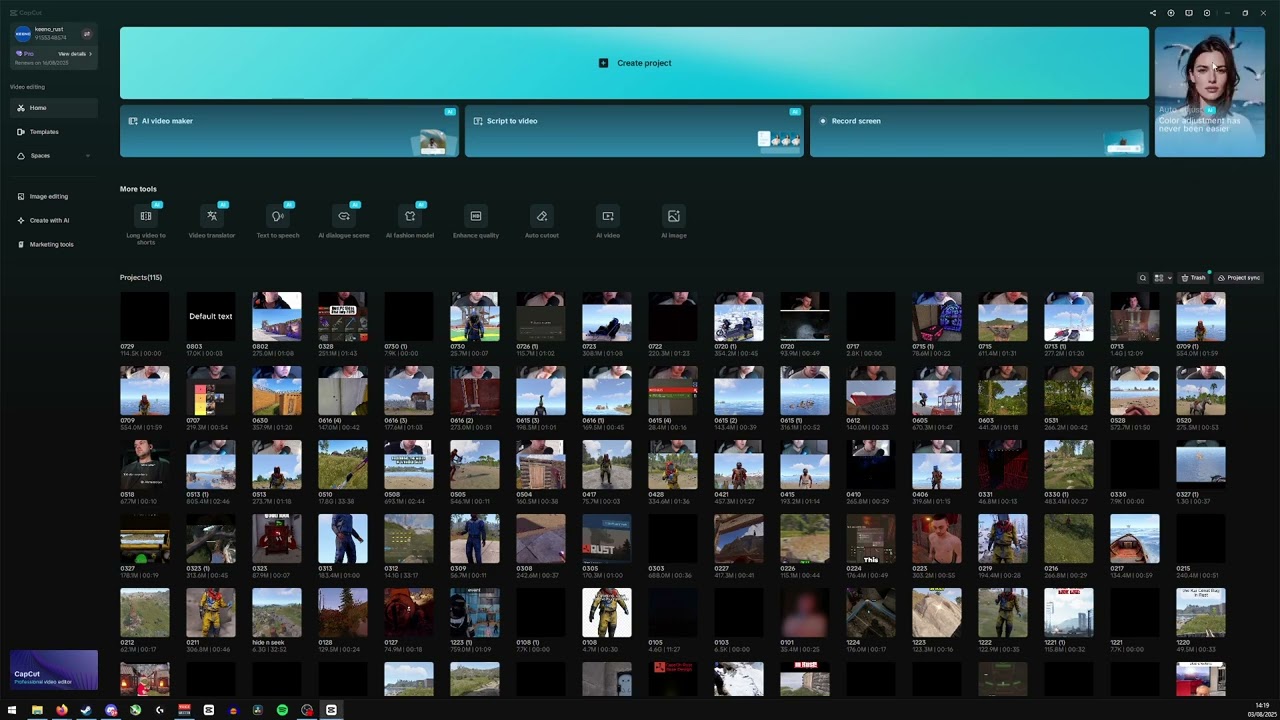The width and height of the screenshot is (1280, 720).
Task: Open project 0421 thumbnail
Action: pyautogui.click(x=739, y=465)
